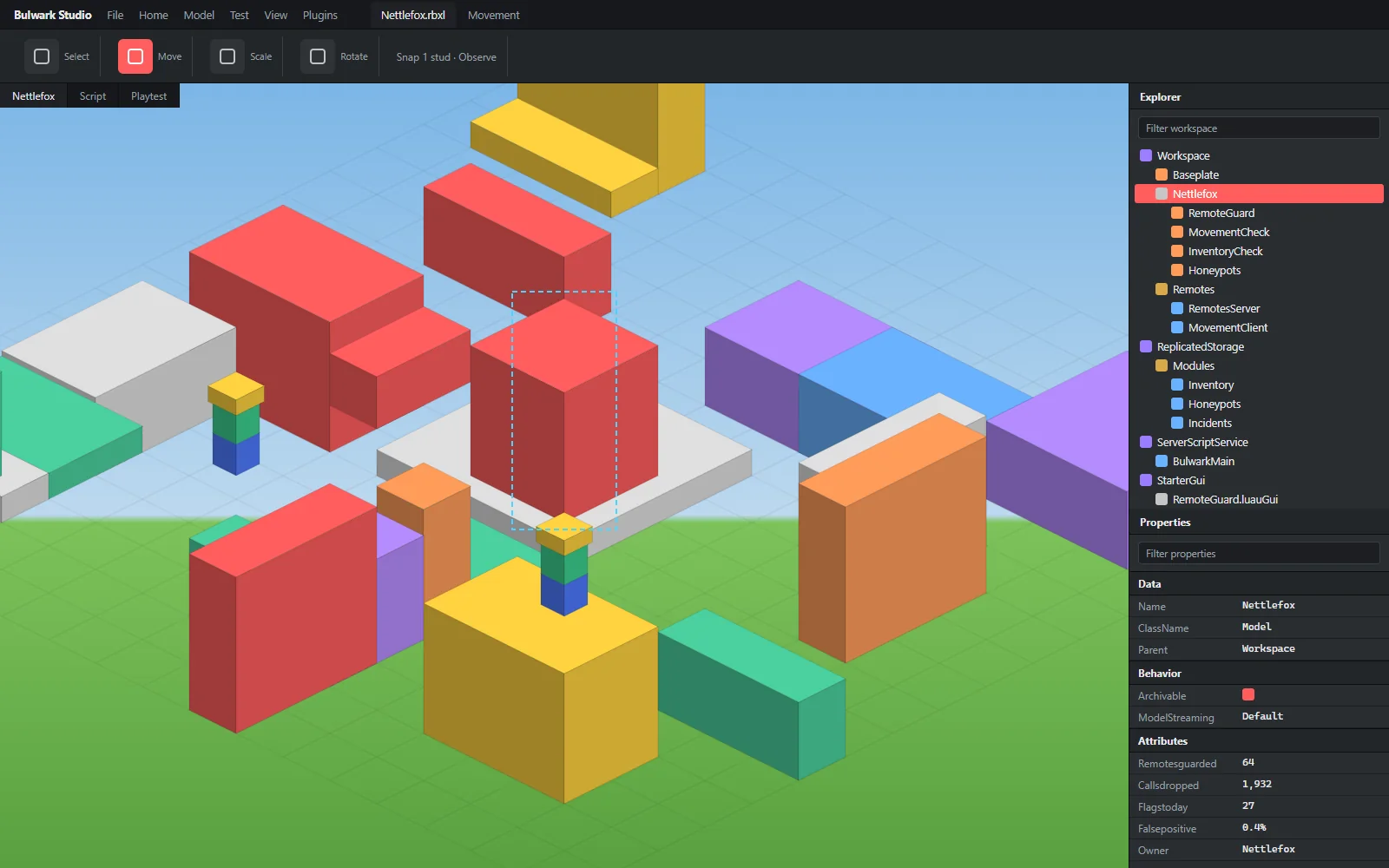The image size is (1389, 868).
Task: Click the Remotes folder icon
Action: tap(1162, 289)
